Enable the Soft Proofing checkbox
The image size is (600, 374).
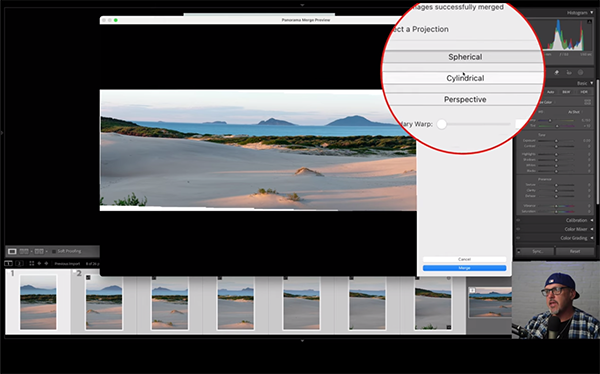tap(54, 252)
